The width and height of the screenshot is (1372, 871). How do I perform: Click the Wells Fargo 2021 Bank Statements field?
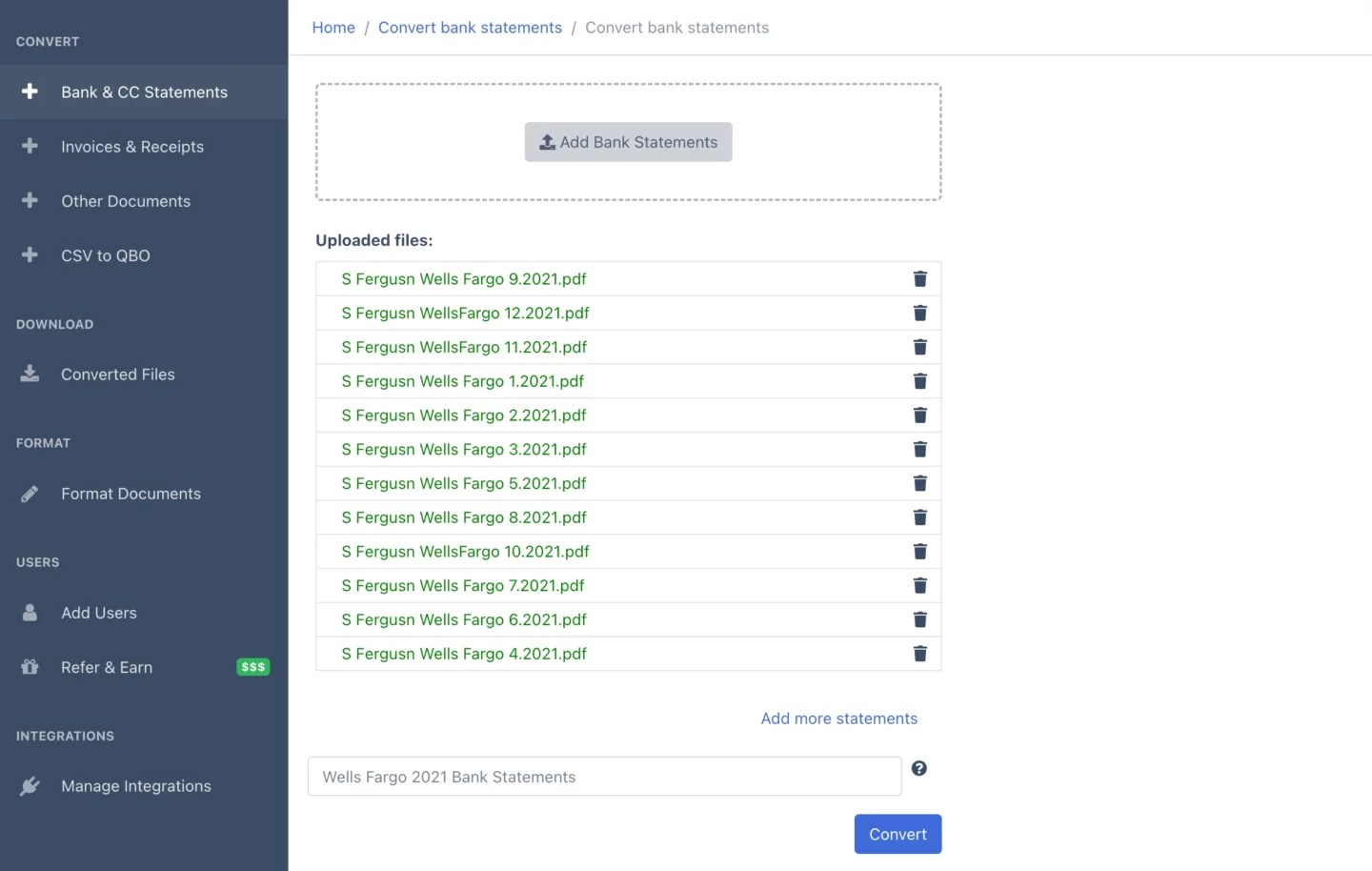pos(603,776)
